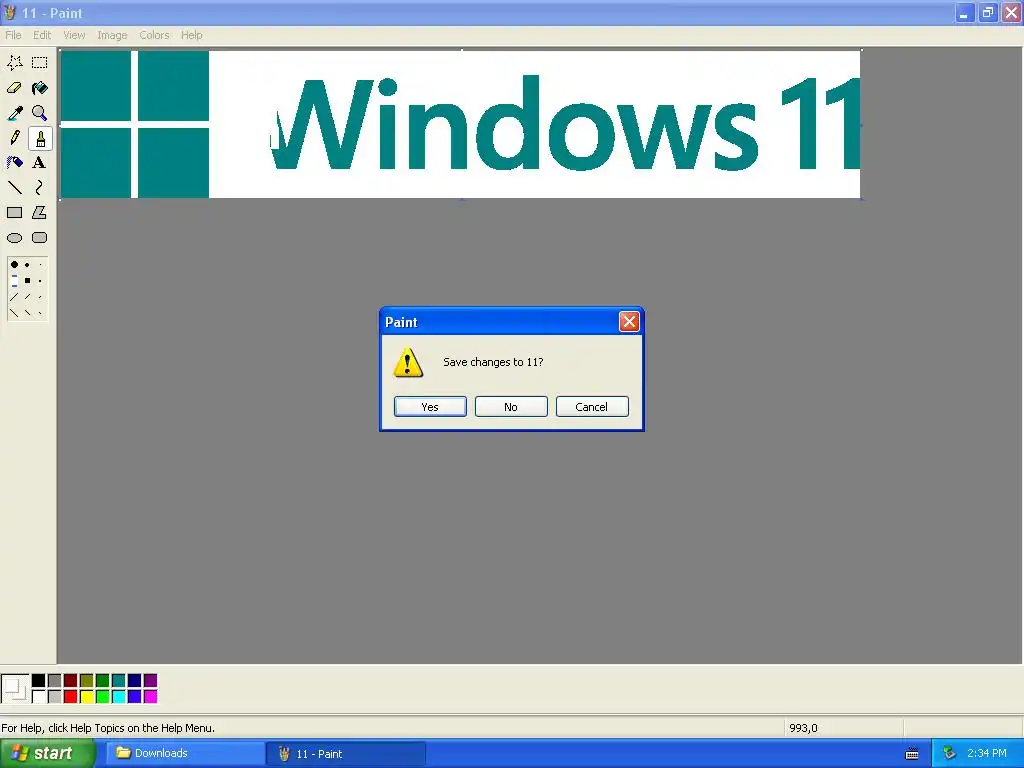The image size is (1024, 768).
Task: Select the Polygon tool
Action: point(40,213)
